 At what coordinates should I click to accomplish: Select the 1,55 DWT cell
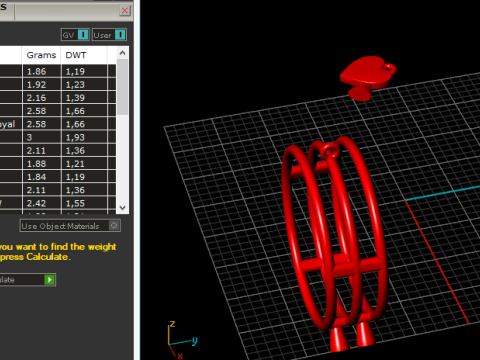[84, 203]
